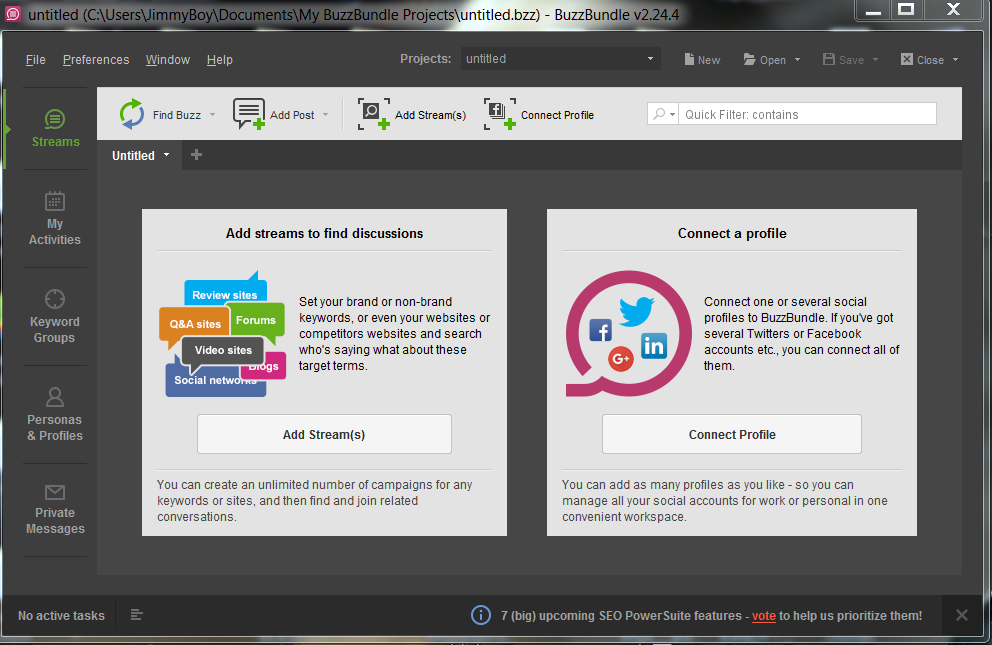Click the info icon in notification bar
992x645 pixels.
[481, 615]
